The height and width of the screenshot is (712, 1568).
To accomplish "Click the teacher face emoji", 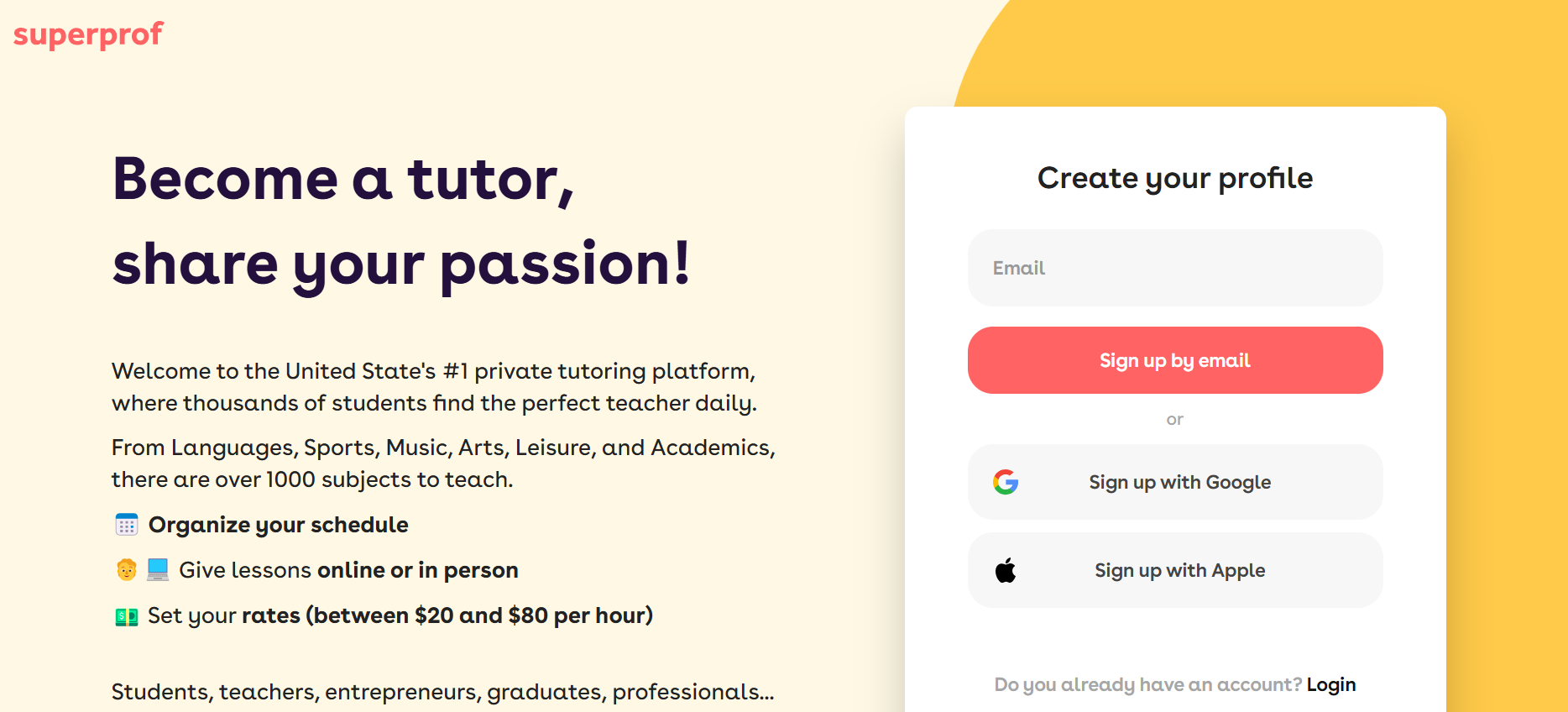I will [127, 570].
